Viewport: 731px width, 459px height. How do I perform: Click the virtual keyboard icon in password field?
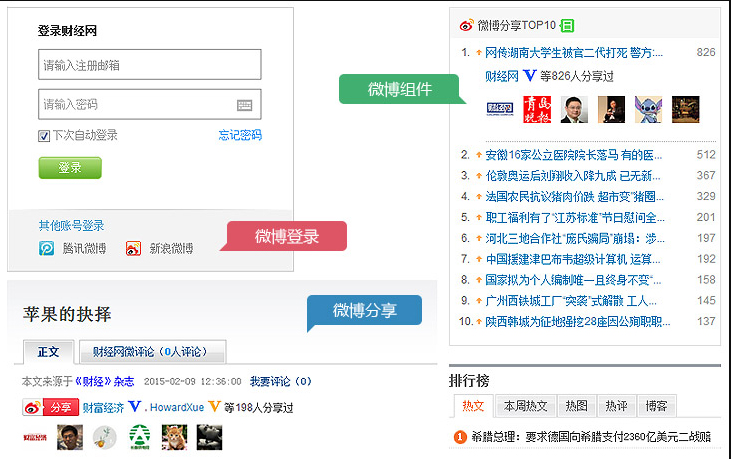point(245,105)
